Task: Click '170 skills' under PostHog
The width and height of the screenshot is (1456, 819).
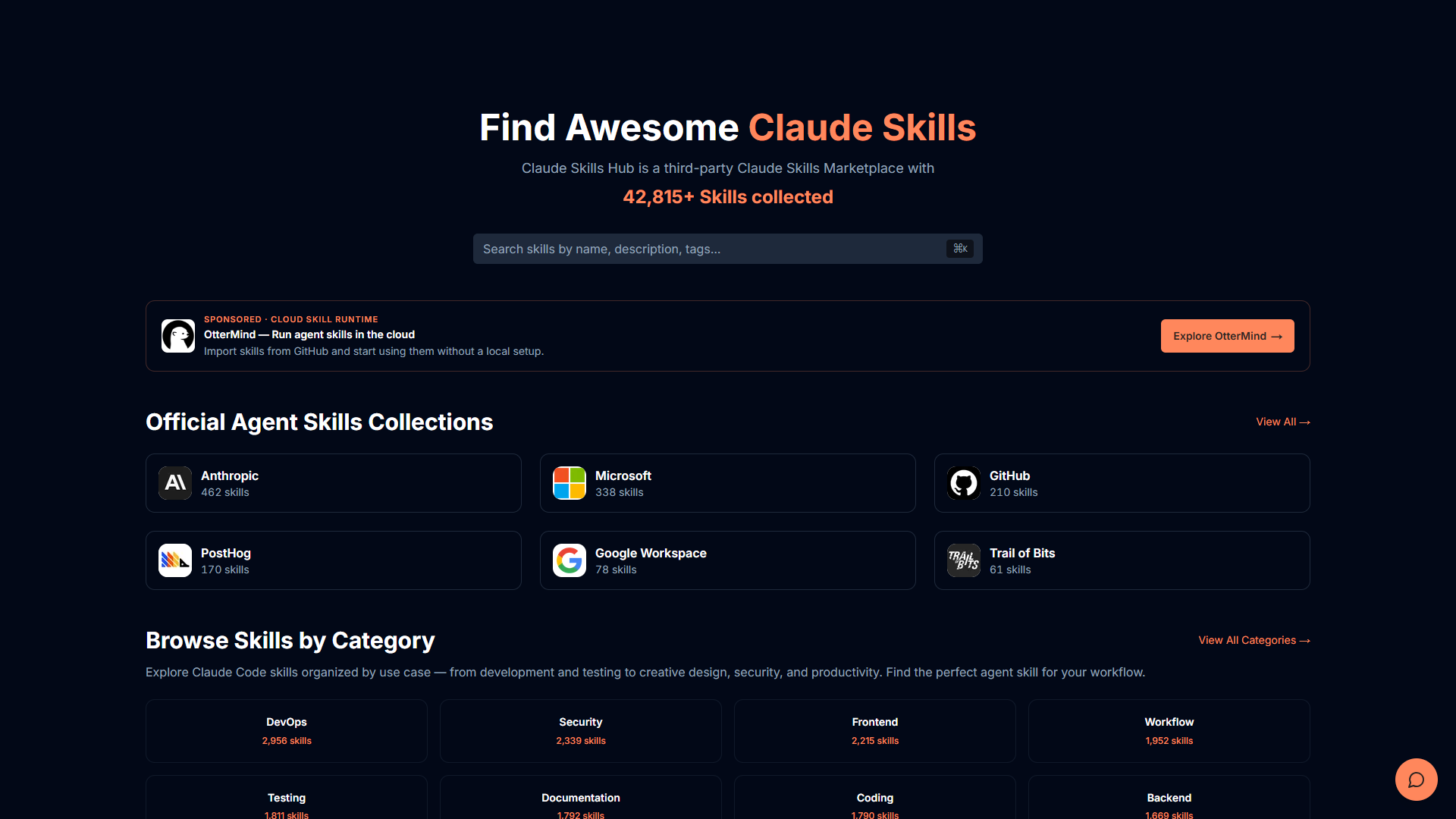Action: point(225,570)
